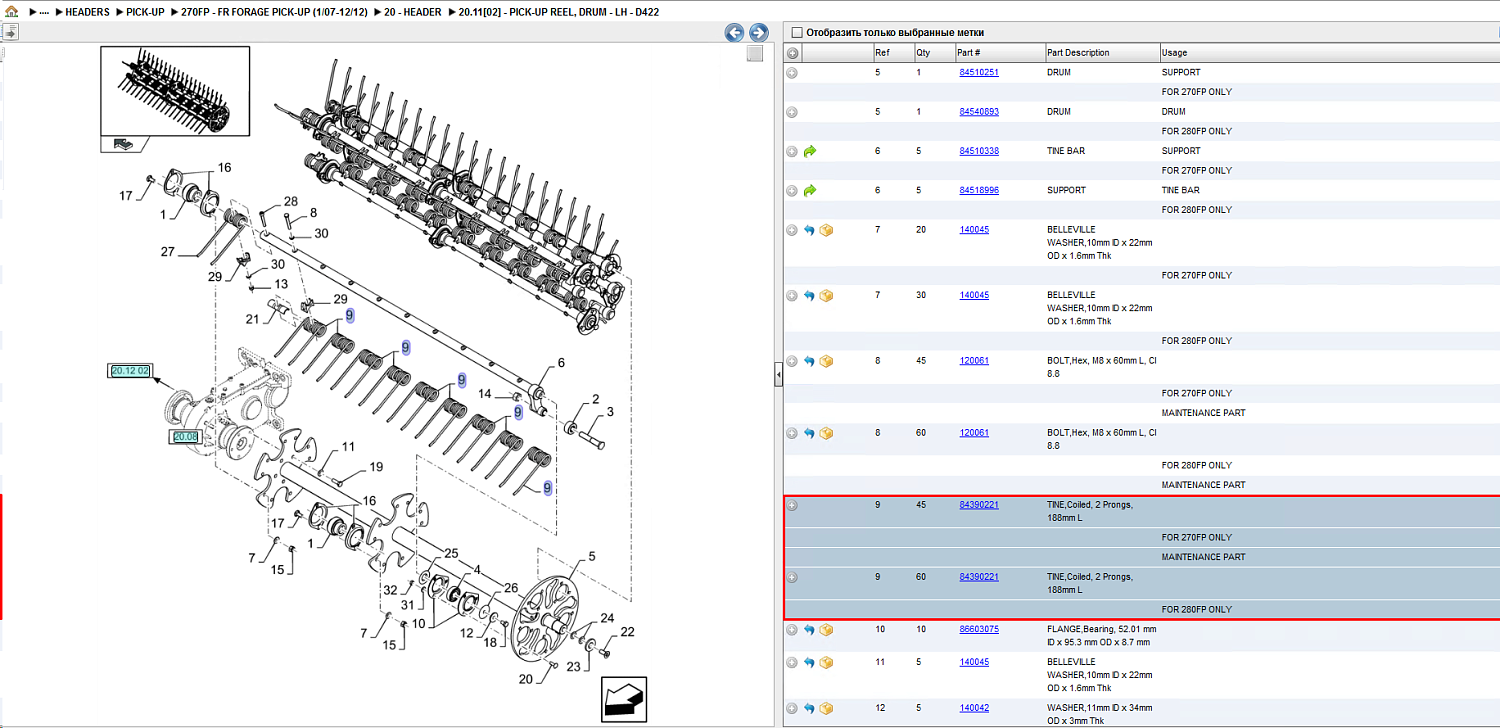Open part link 140042

pyautogui.click(x=974, y=708)
